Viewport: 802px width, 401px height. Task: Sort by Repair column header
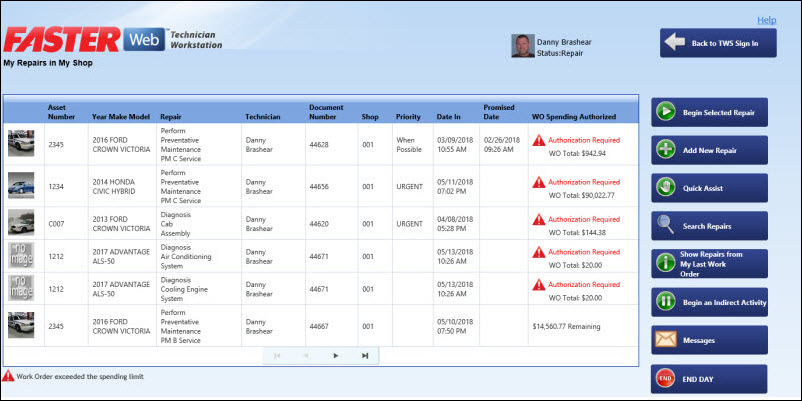[x=170, y=117]
